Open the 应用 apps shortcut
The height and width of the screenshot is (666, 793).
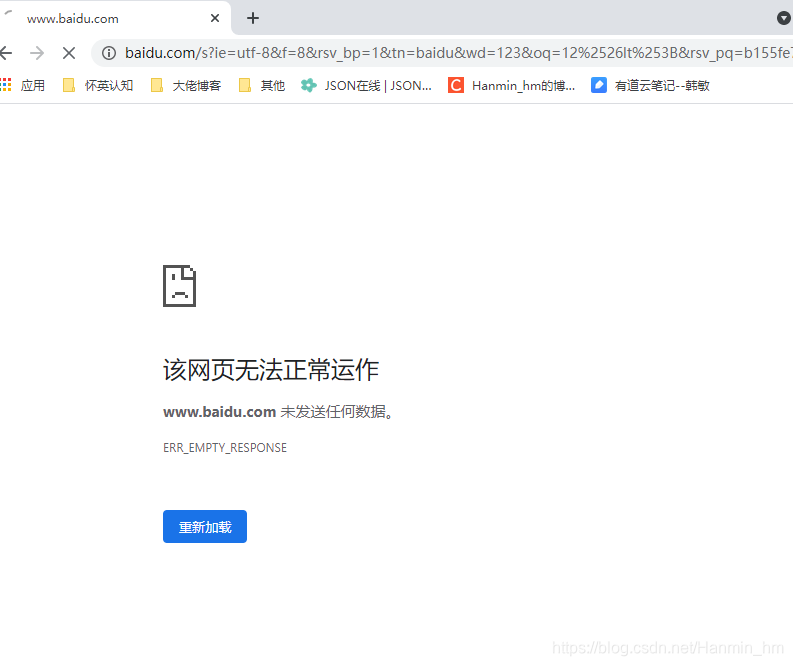23,85
